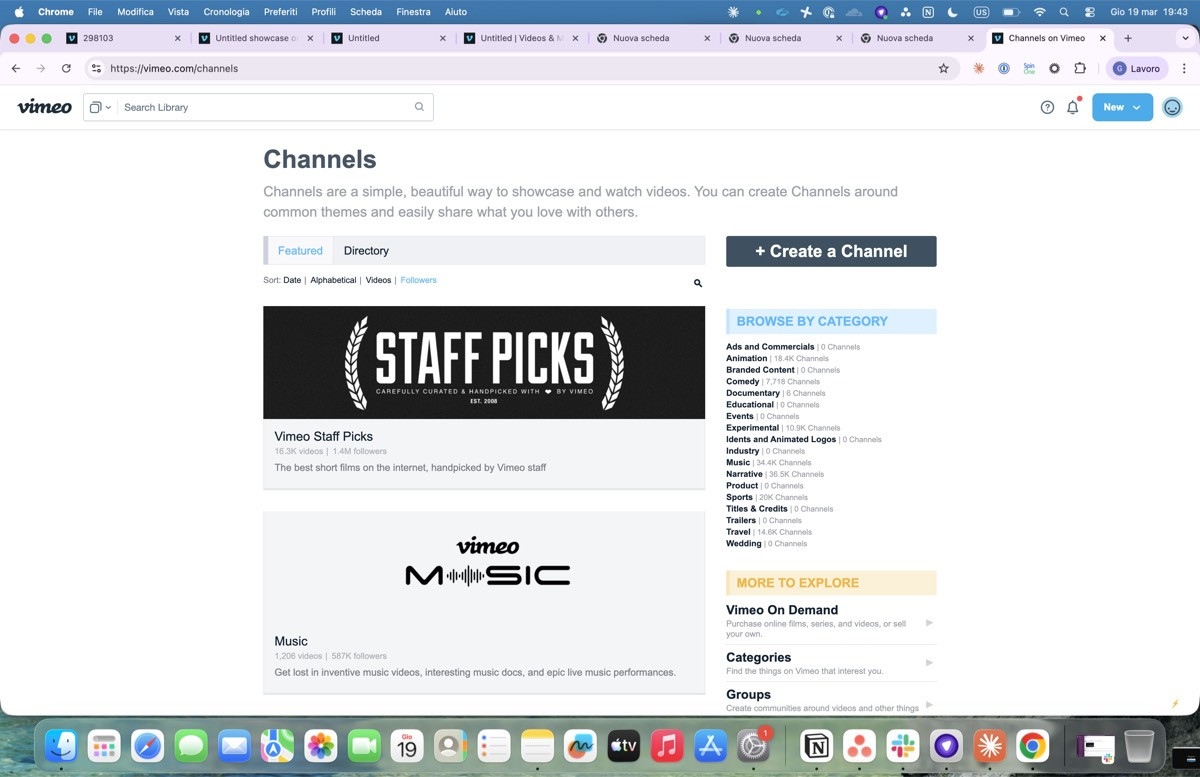Open Photos app in the Dock
The width and height of the screenshot is (1200, 777).
coord(320,745)
